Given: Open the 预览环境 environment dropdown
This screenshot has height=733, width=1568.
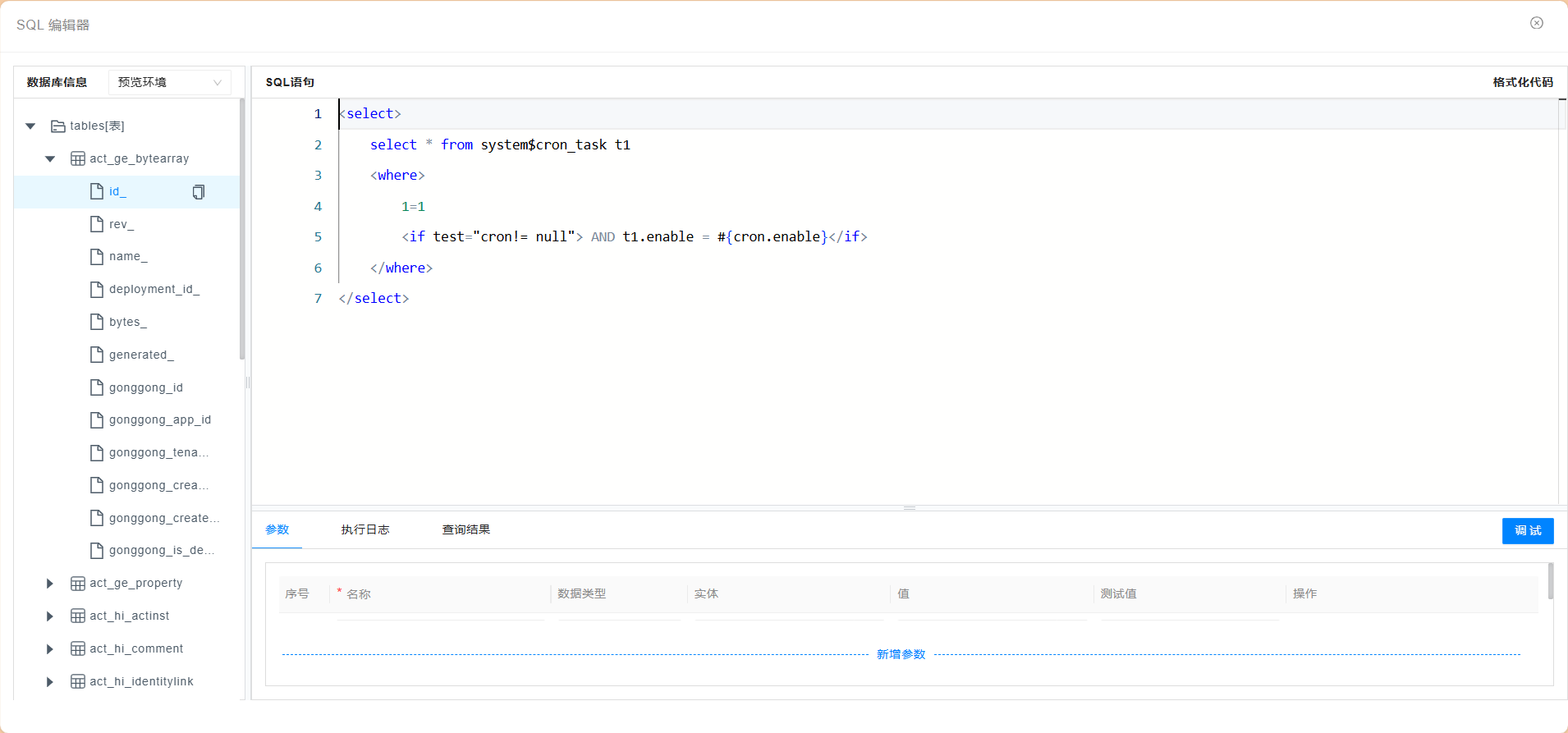Looking at the screenshot, I should click(169, 82).
